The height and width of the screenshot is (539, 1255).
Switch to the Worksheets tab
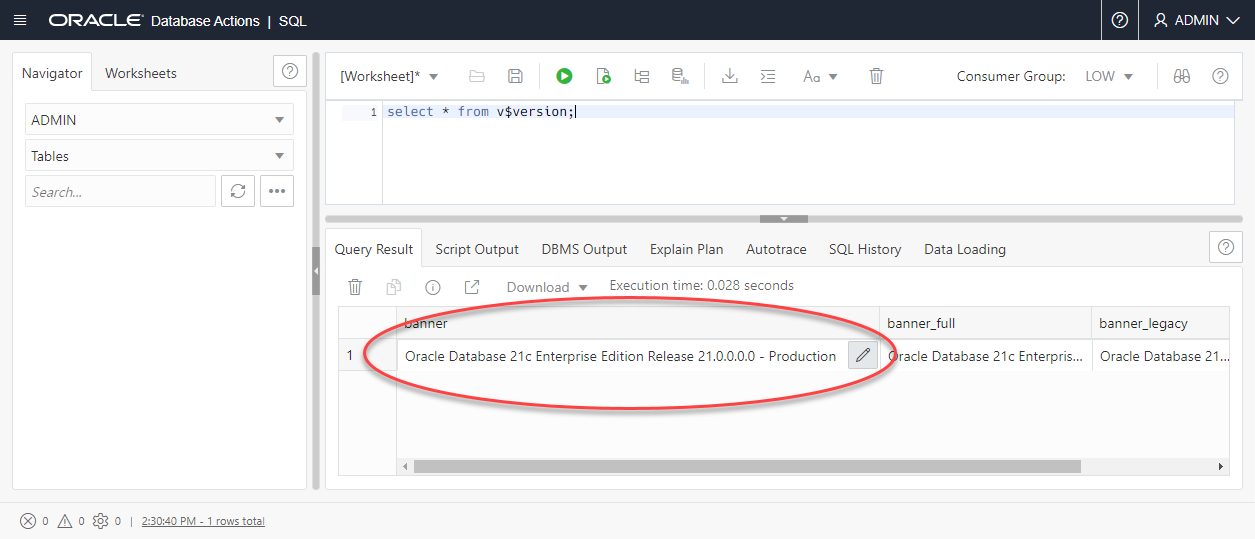click(141, 73)
